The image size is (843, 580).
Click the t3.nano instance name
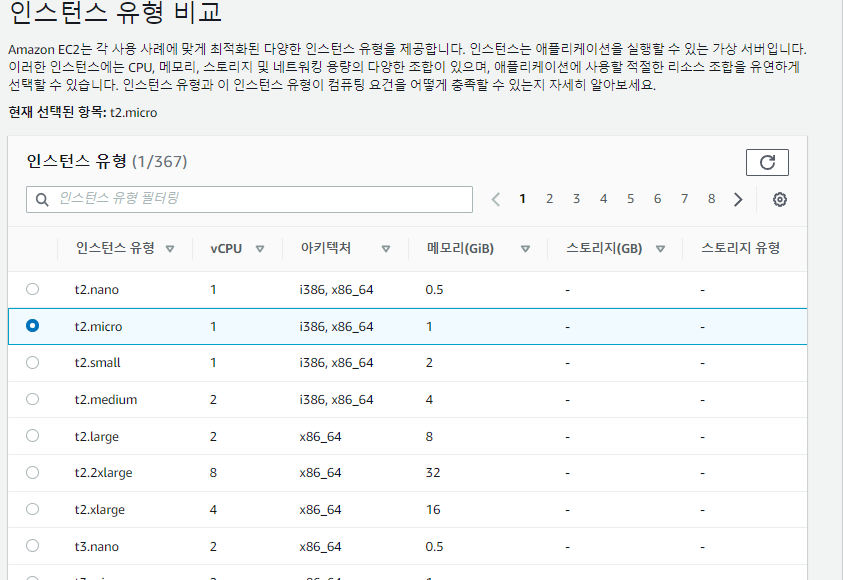click(x=97, y=547)
